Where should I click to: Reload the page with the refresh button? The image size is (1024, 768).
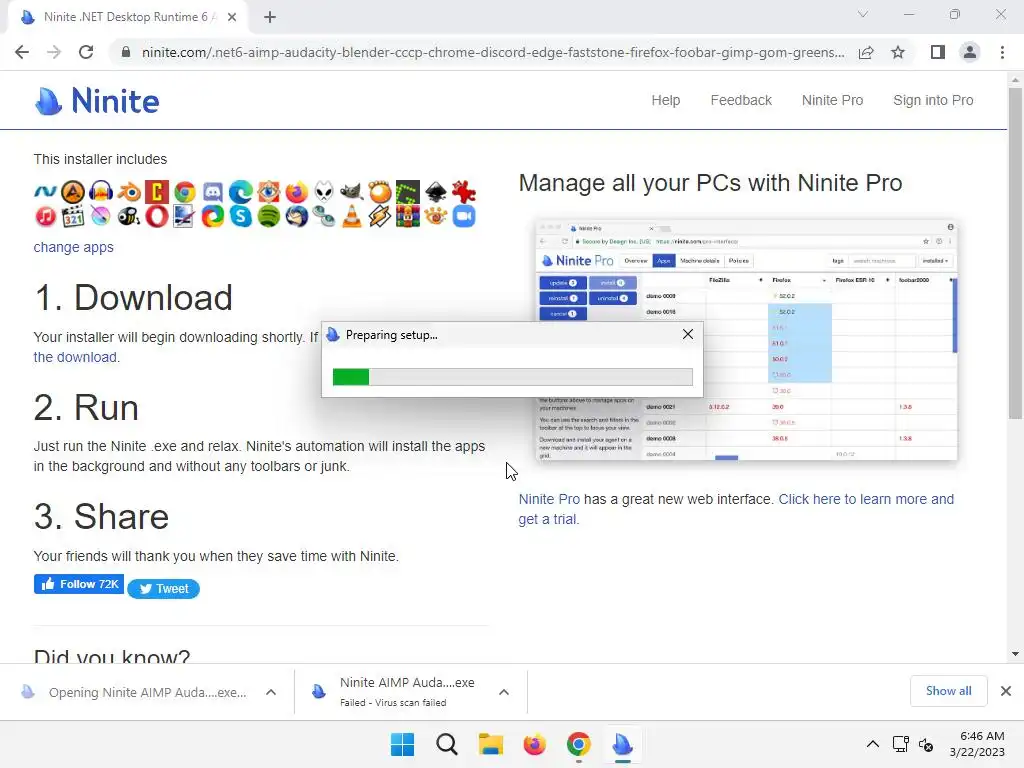(86, 52)
